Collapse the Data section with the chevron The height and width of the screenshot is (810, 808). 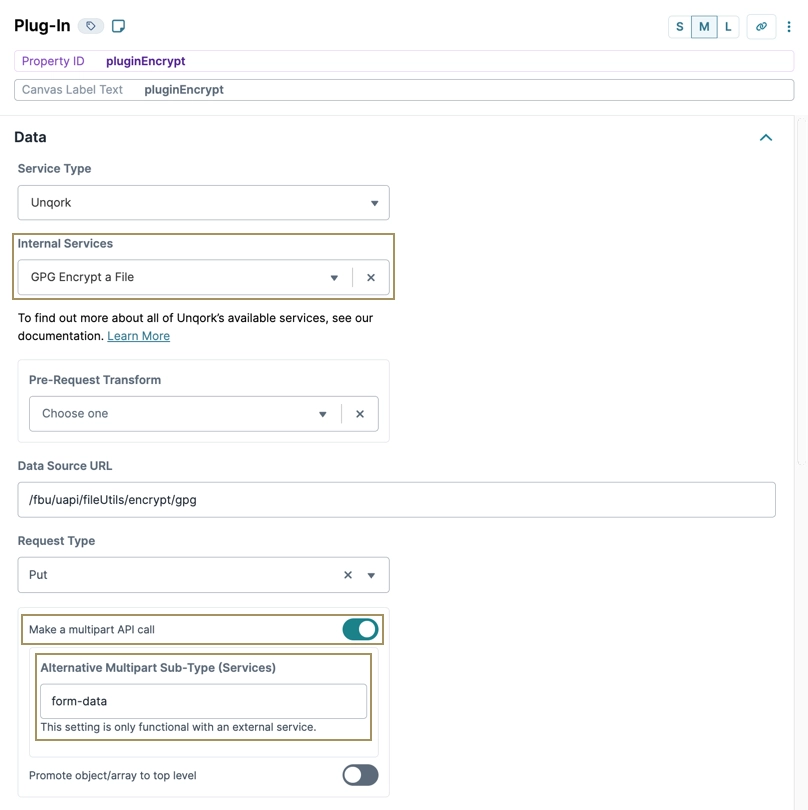coord(766,138)
